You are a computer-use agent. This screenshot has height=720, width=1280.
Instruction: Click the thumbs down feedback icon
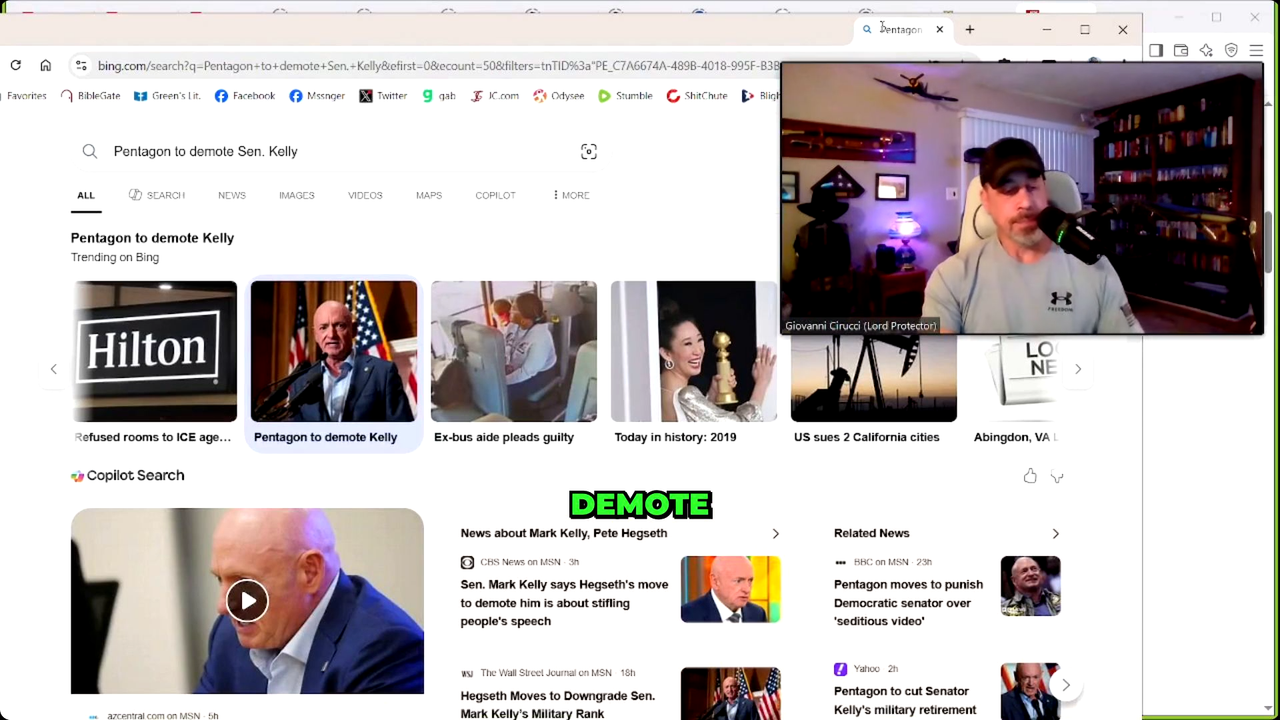(x=1057, y=477)
